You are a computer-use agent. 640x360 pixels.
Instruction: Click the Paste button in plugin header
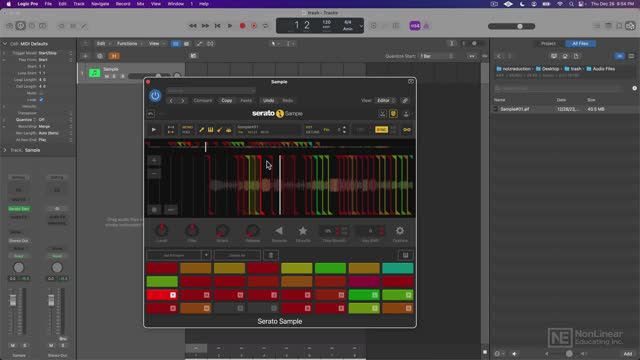click(246, 100)
